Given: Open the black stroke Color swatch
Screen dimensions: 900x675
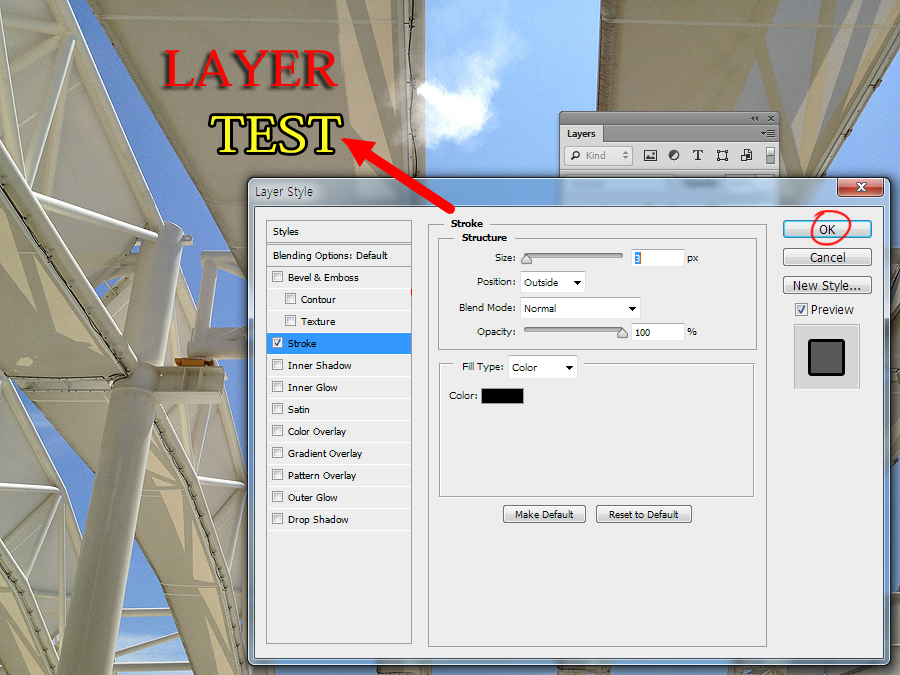Looking at the screenshot, I should 502,395.
